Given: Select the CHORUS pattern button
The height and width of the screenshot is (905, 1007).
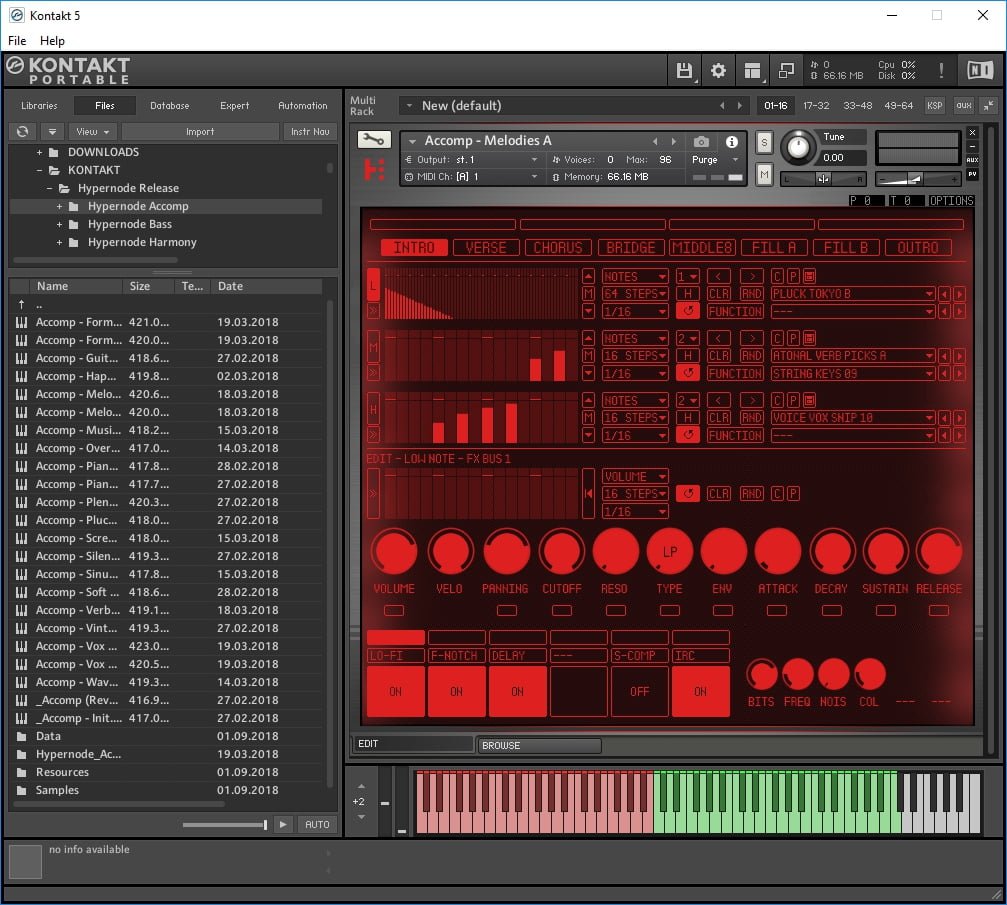Looking at the screenshot, I should click(x=558, y=247).
